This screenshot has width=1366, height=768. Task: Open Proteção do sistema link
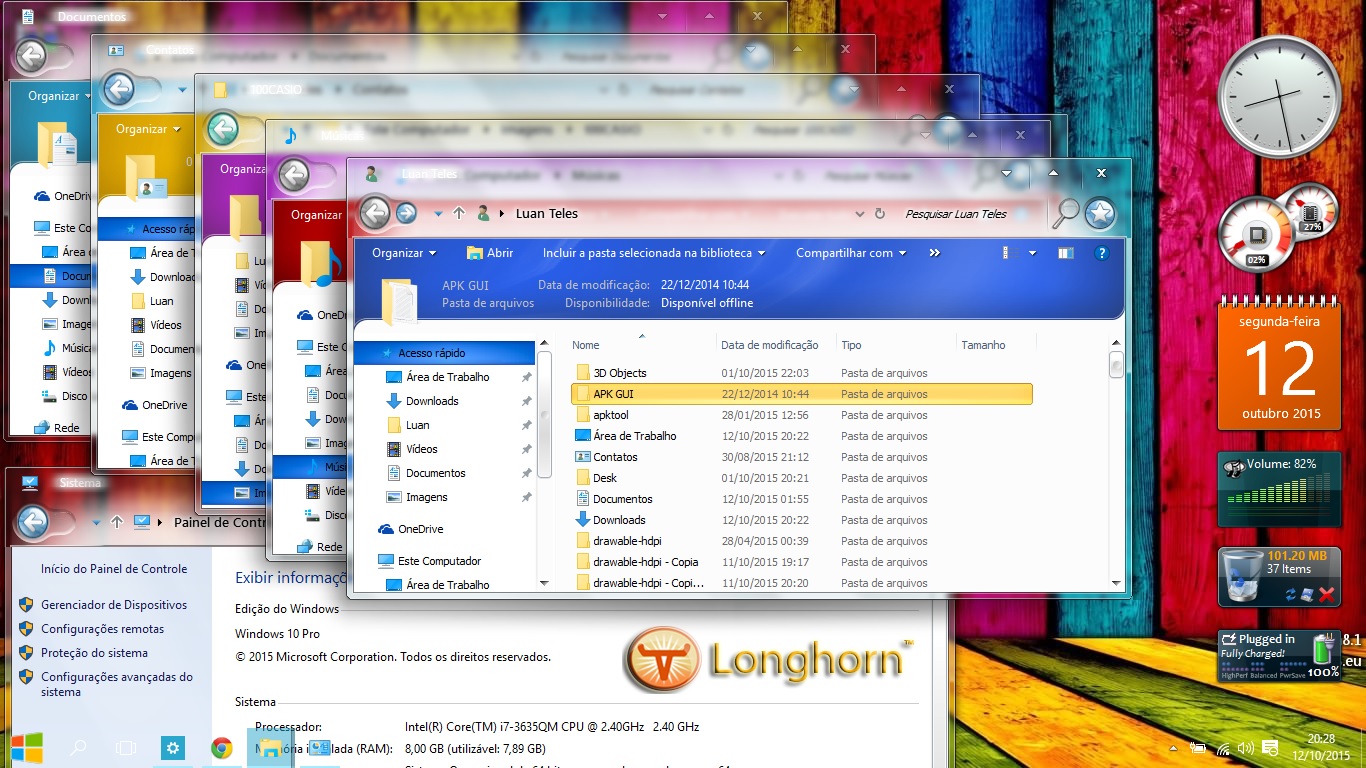[x=94, y=653]
